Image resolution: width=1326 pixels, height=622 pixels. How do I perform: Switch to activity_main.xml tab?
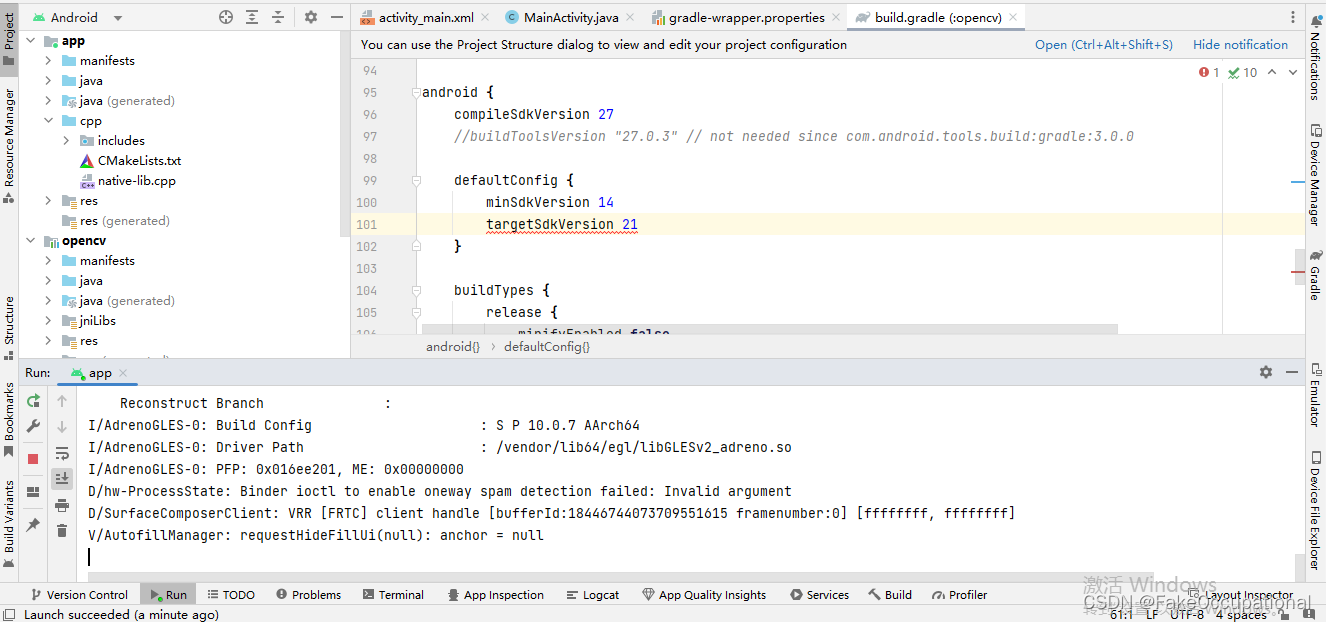click(426, 17)
